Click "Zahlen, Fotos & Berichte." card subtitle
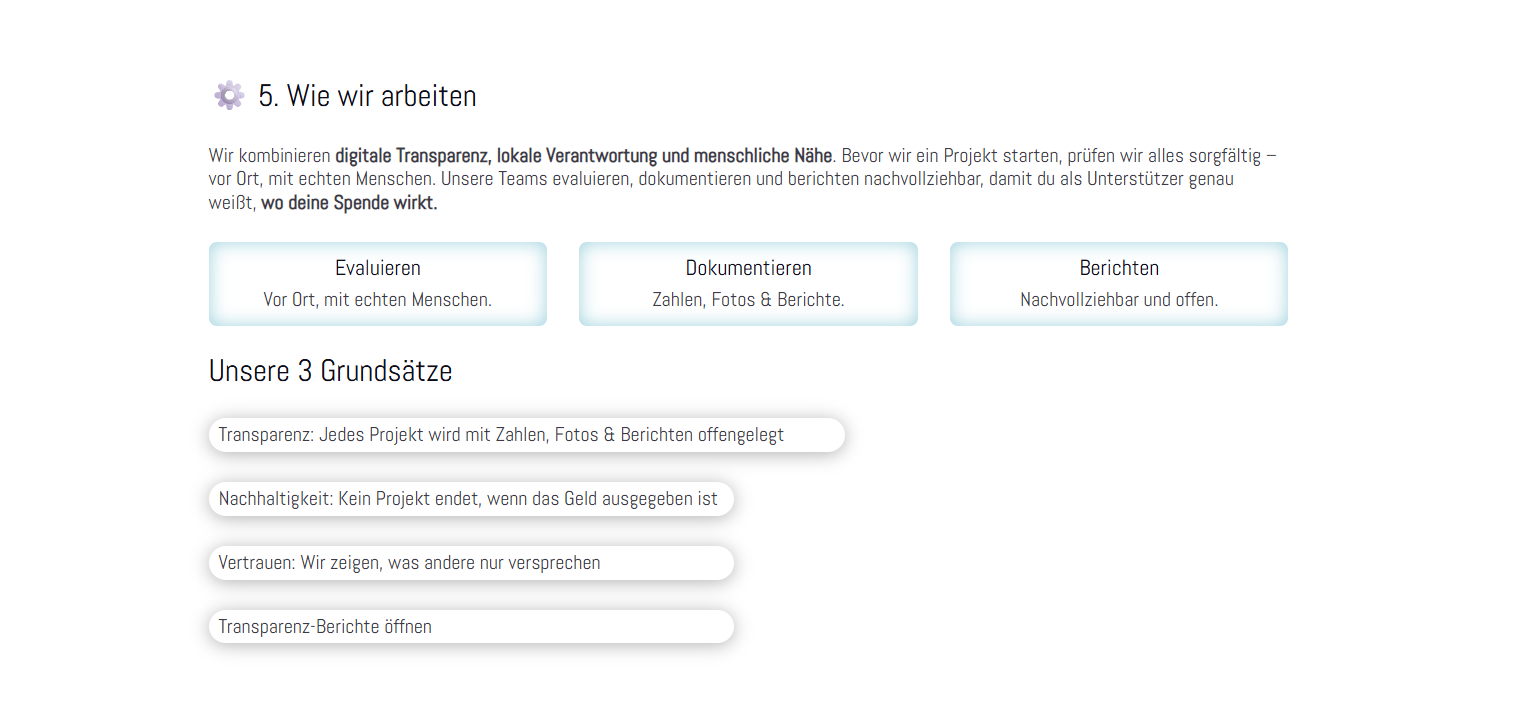Screen dimensions: 1528x711 click(x=748, y=299)
